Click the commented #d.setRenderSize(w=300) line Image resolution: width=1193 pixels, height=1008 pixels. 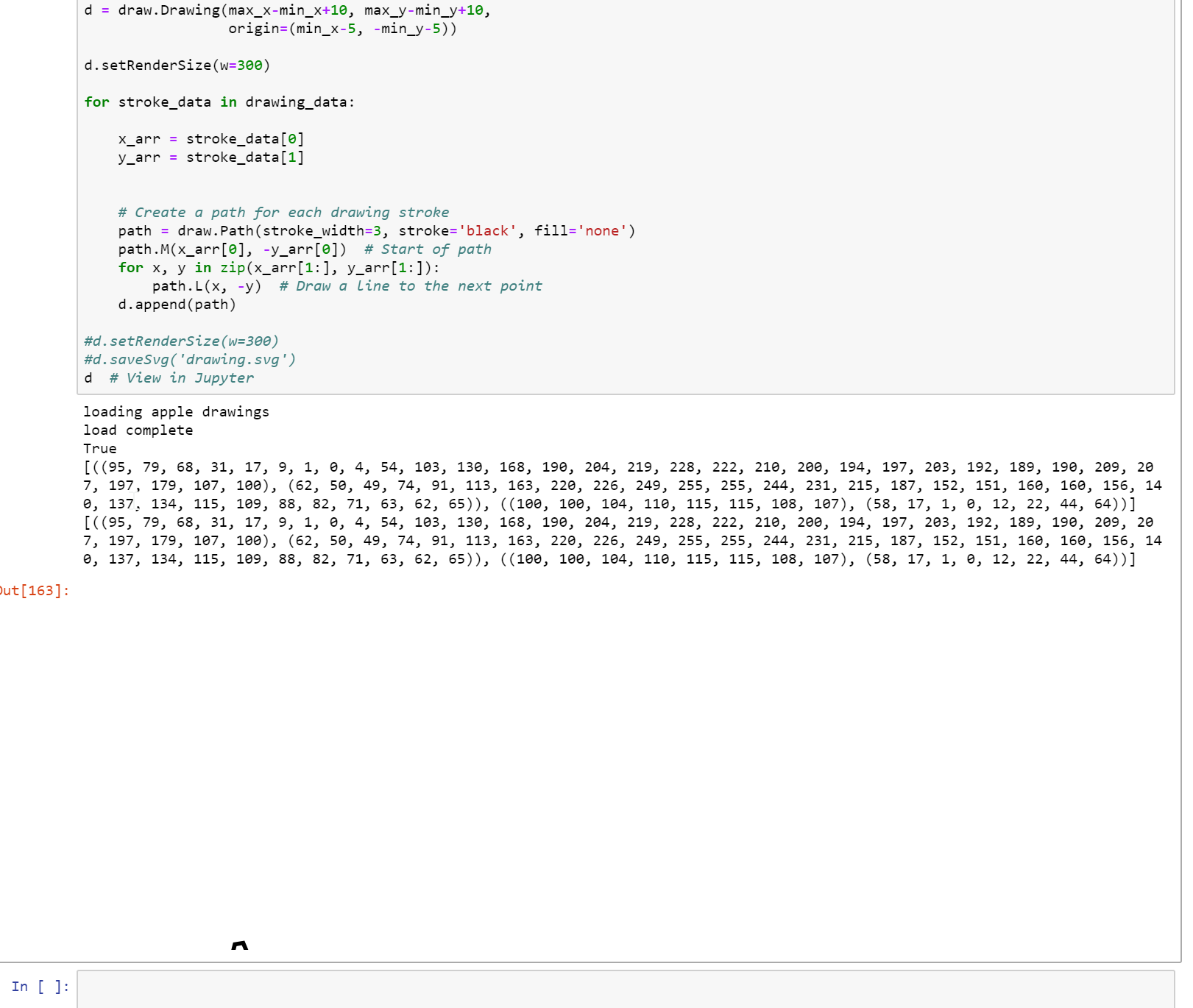[180, 341]
